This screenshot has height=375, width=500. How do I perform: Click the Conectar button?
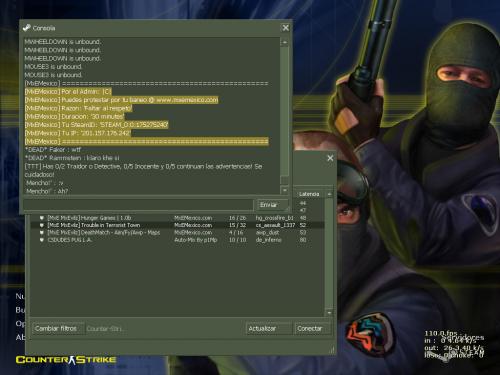click(312, 329)
